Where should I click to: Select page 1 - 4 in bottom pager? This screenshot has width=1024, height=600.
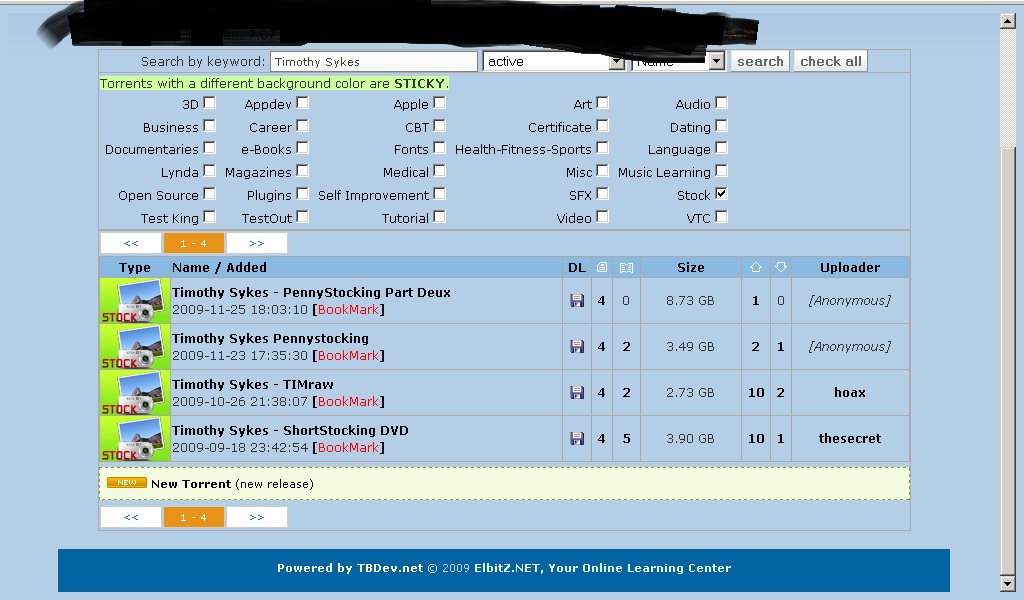(193, 517)
